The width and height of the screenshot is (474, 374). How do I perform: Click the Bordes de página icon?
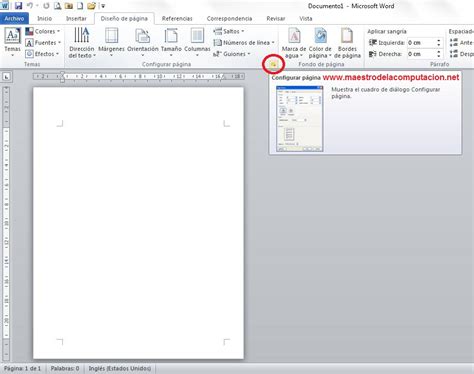pyautogui.click(x=347, y=36)
